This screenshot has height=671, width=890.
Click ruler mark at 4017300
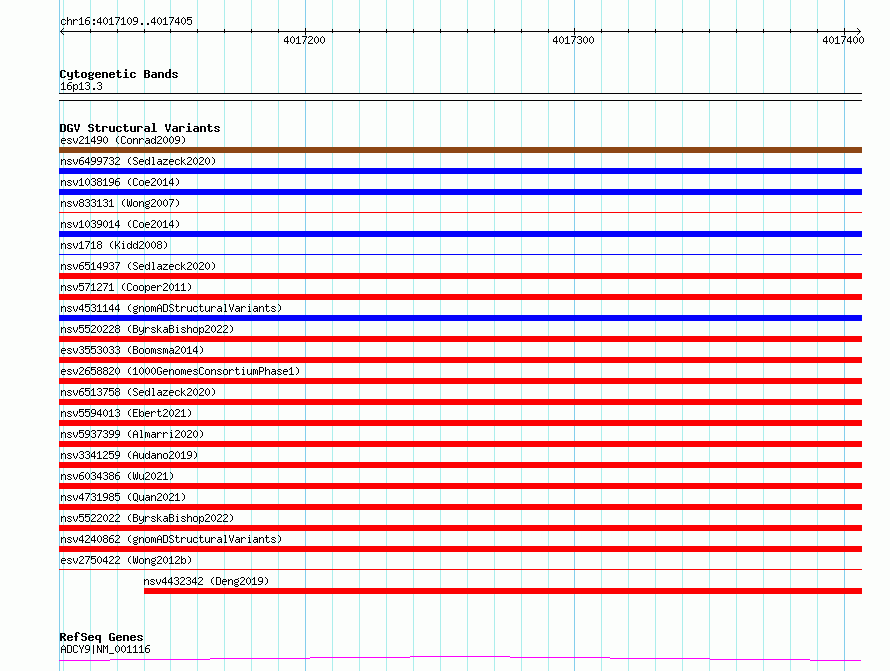click(573, 40)
